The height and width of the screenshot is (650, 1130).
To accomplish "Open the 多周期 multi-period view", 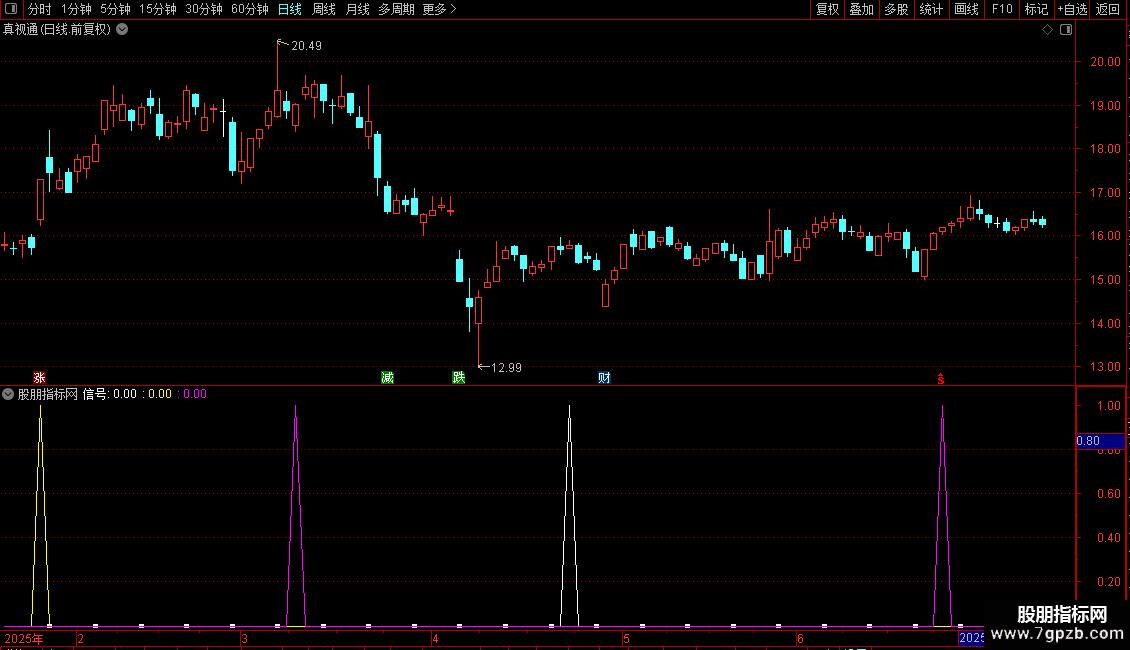I will click(396, 9).
